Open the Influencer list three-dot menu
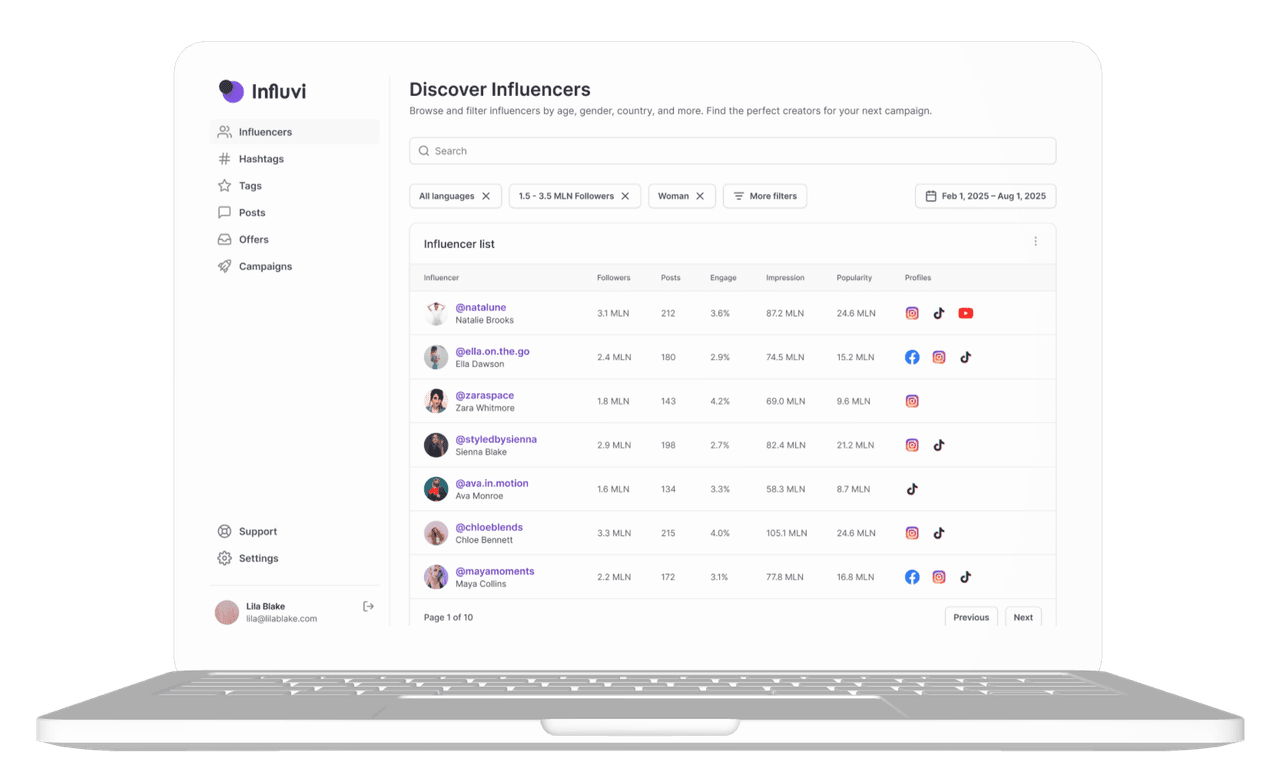This screenshot has height=784, width=1280. point(1035,242)
